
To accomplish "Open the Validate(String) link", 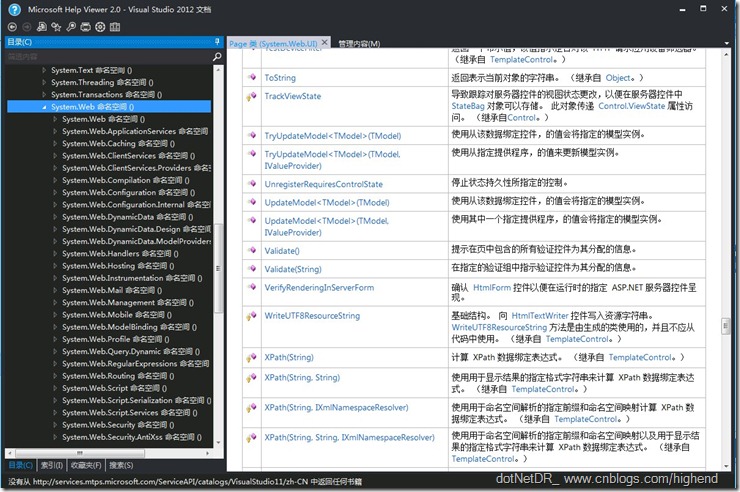I will (x=293, y=269).
